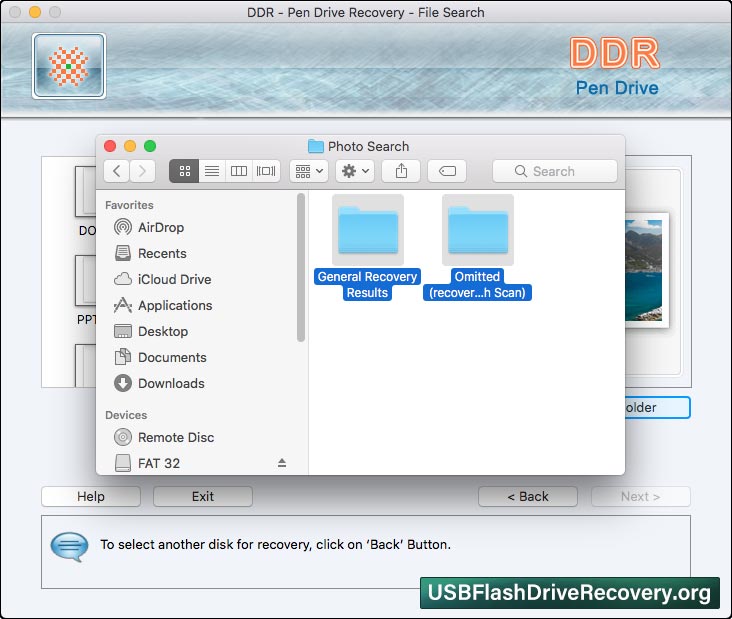This screenshot has height=619, width=732.
Task: Click the Edit Tags button
Action: [447, 171]
